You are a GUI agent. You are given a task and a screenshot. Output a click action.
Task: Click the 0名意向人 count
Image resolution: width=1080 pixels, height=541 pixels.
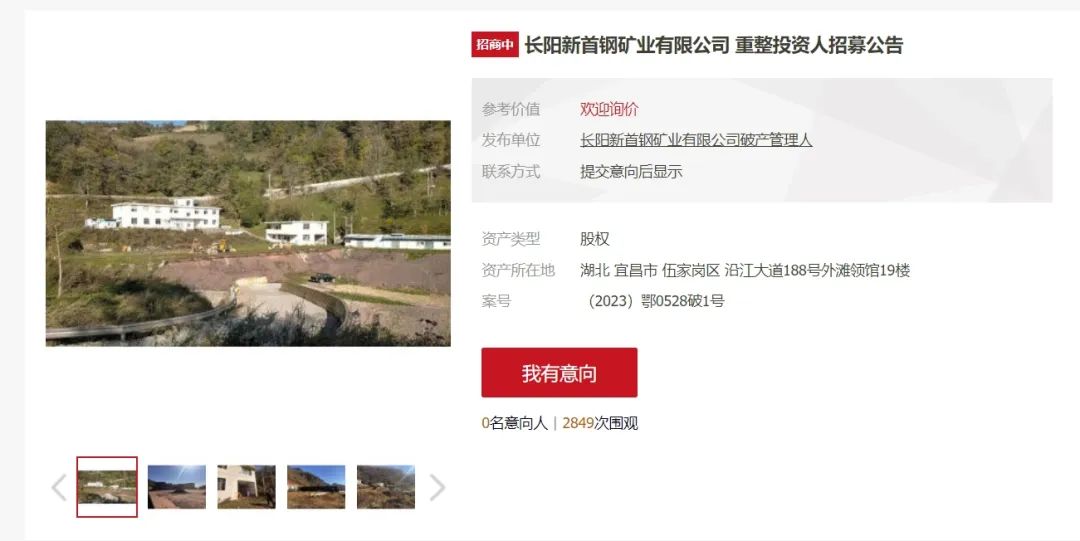tap(515, 423)
